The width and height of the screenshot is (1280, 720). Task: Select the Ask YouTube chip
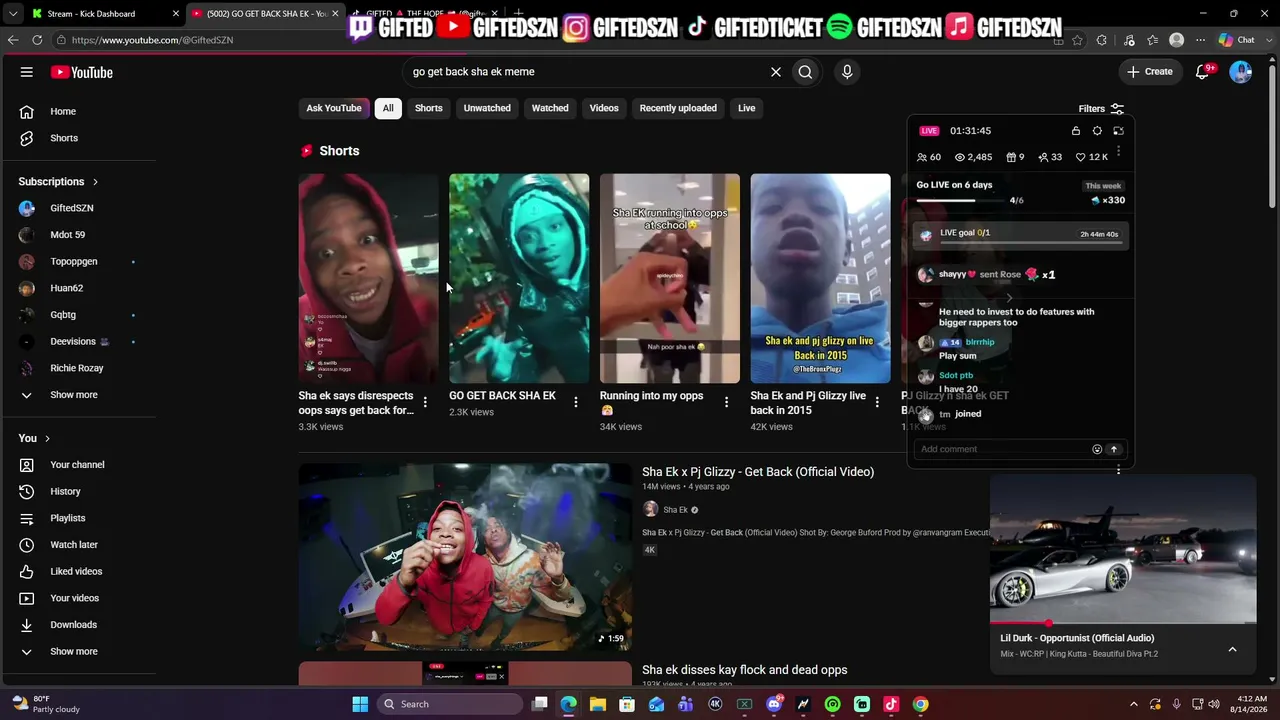(334, 108)
